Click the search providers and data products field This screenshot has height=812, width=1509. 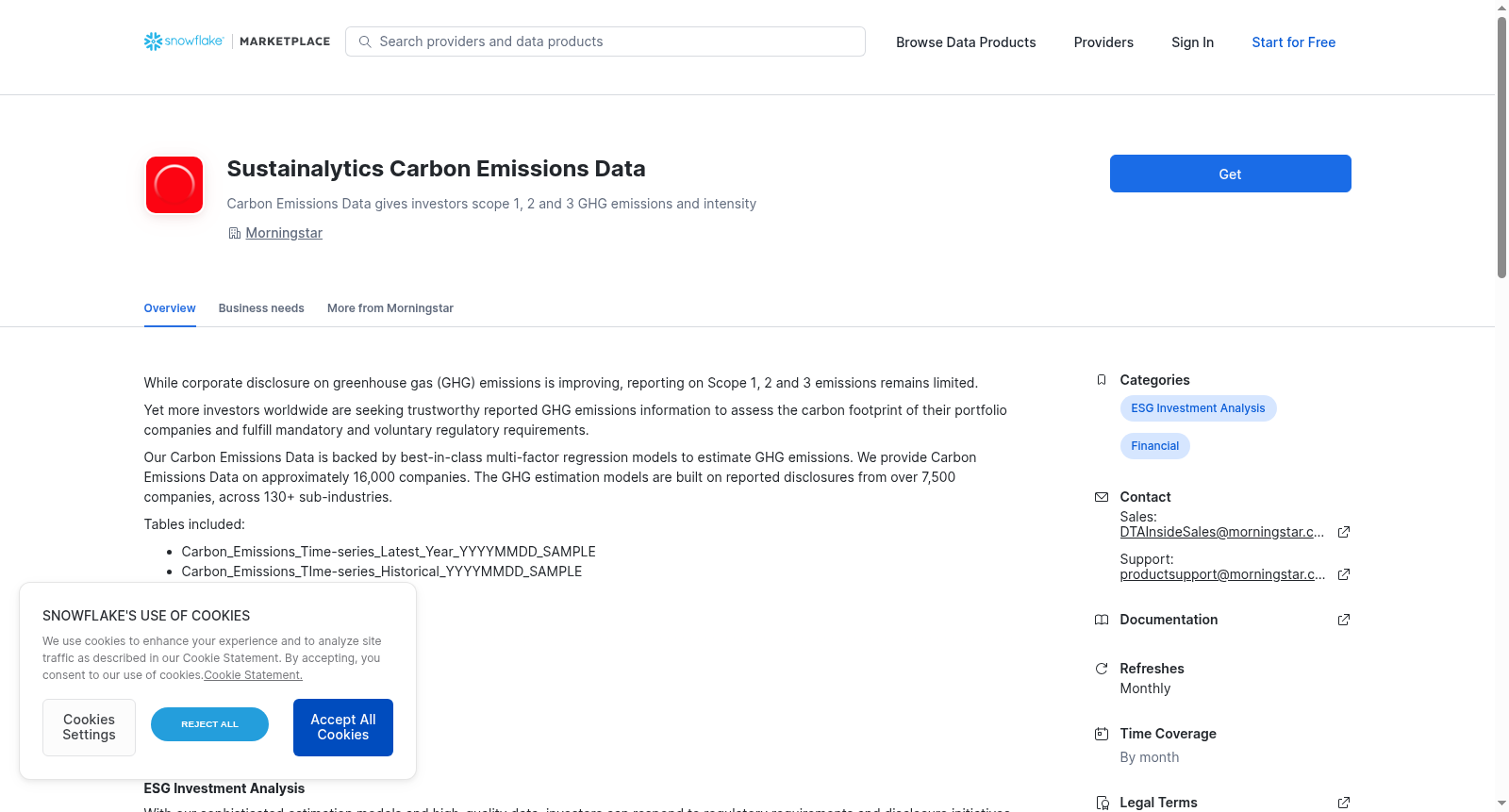click(x=605, y=41)
